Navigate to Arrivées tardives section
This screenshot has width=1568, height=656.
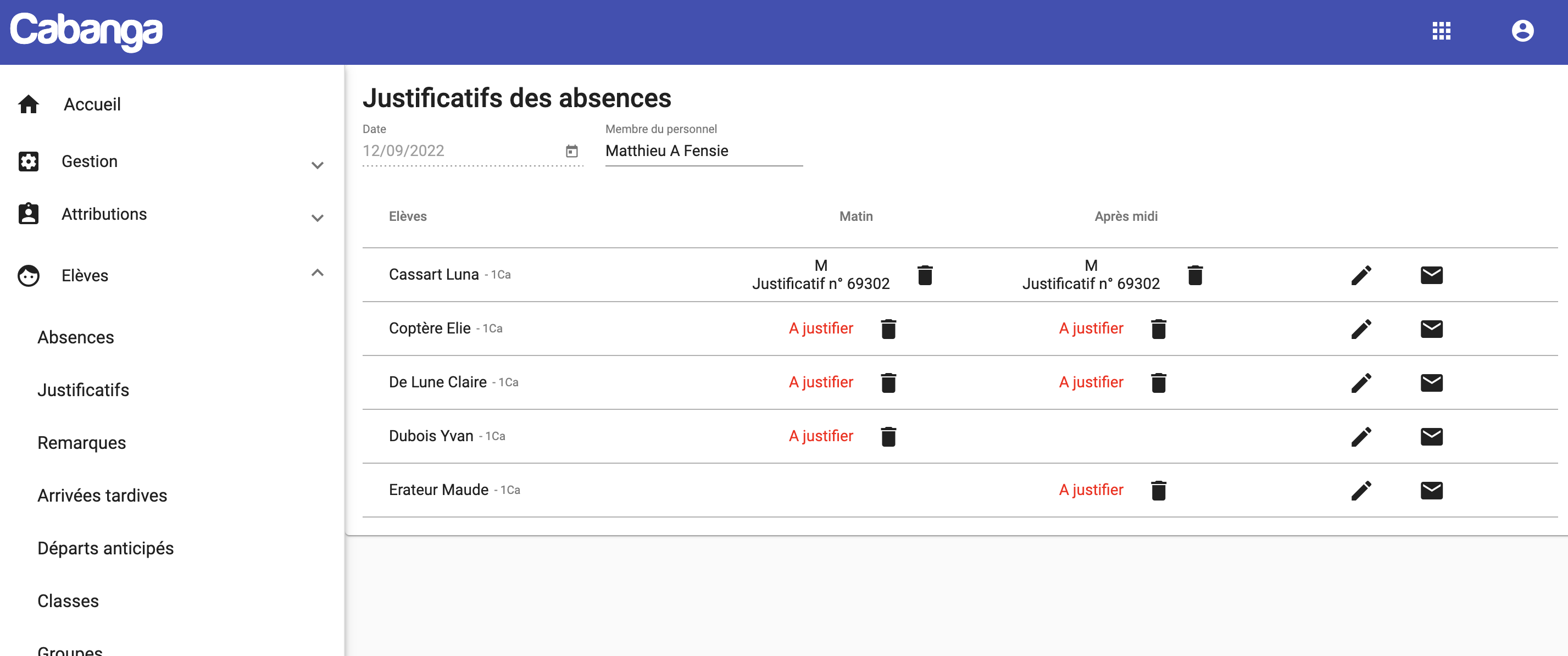[101, 494]
